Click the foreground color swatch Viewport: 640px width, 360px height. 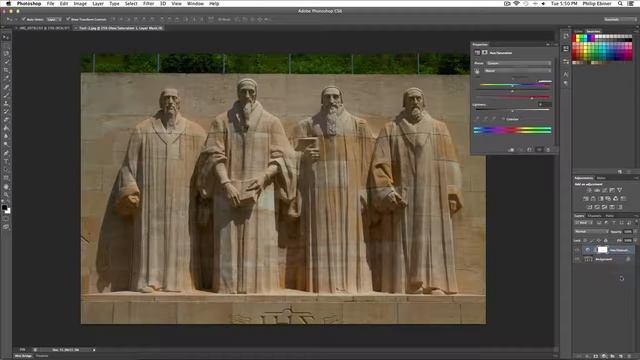(x=4, y=207)
